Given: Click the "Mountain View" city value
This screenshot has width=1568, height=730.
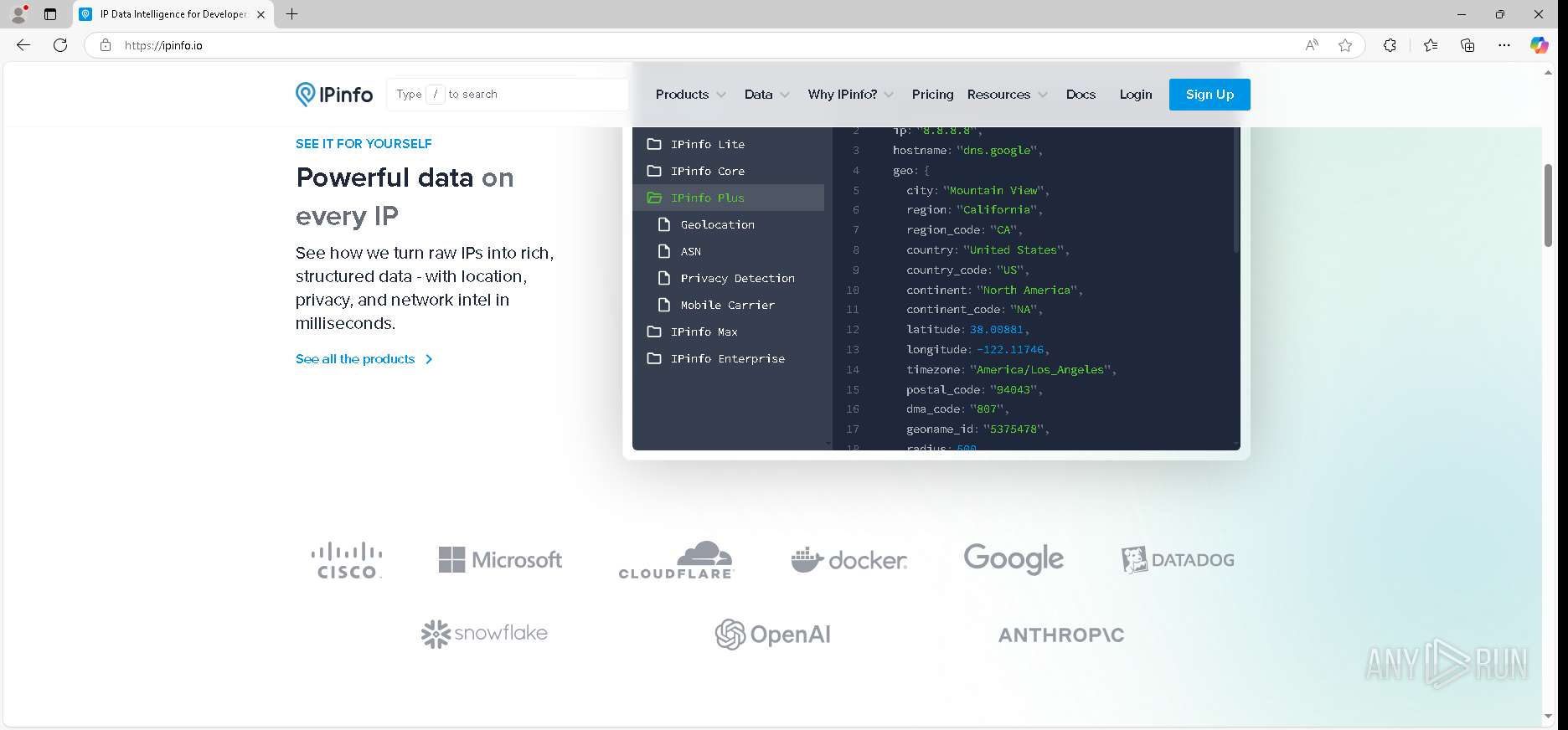Looking at the screenshot, I should 993,191.
